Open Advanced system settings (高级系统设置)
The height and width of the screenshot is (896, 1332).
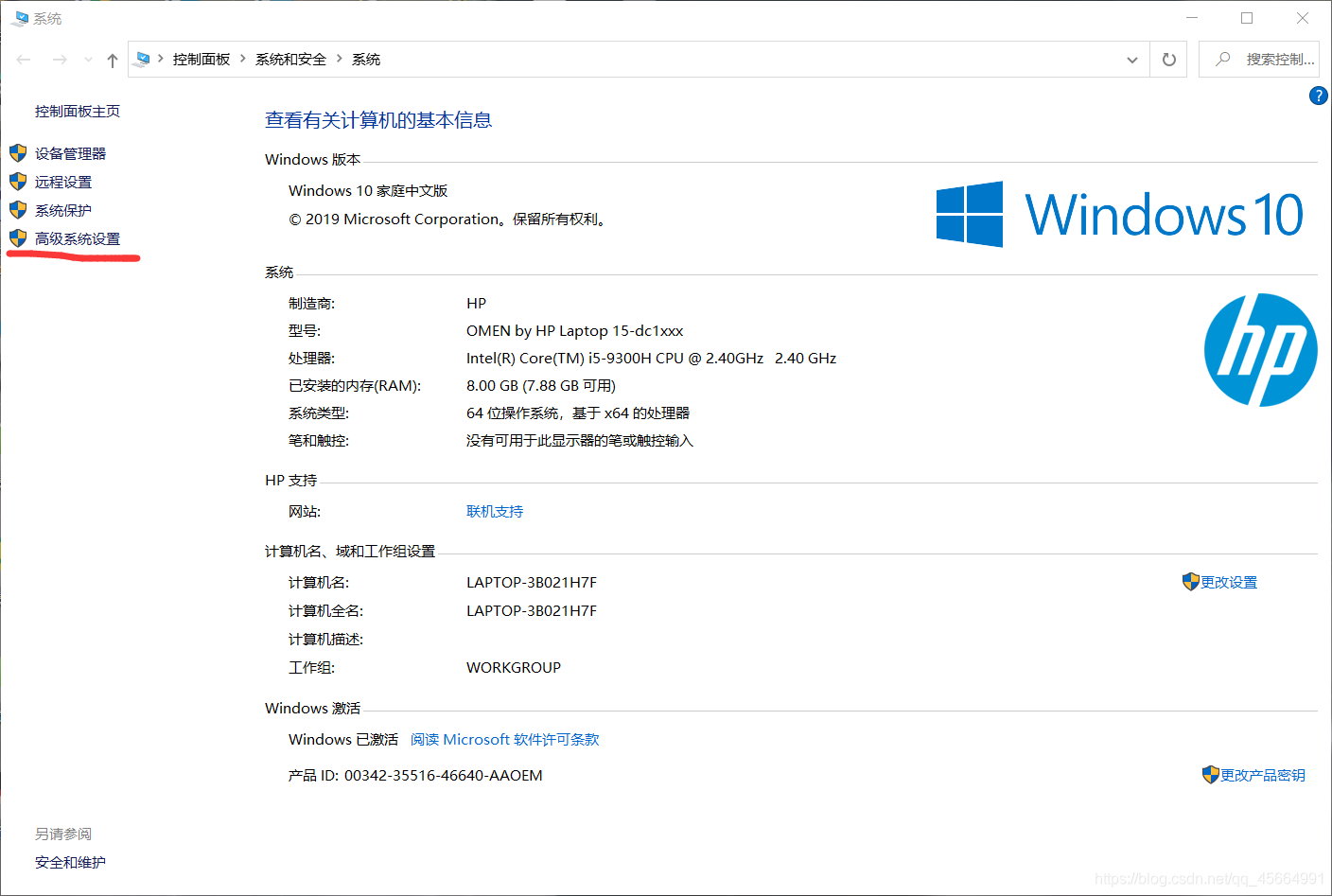pos(78,238)
